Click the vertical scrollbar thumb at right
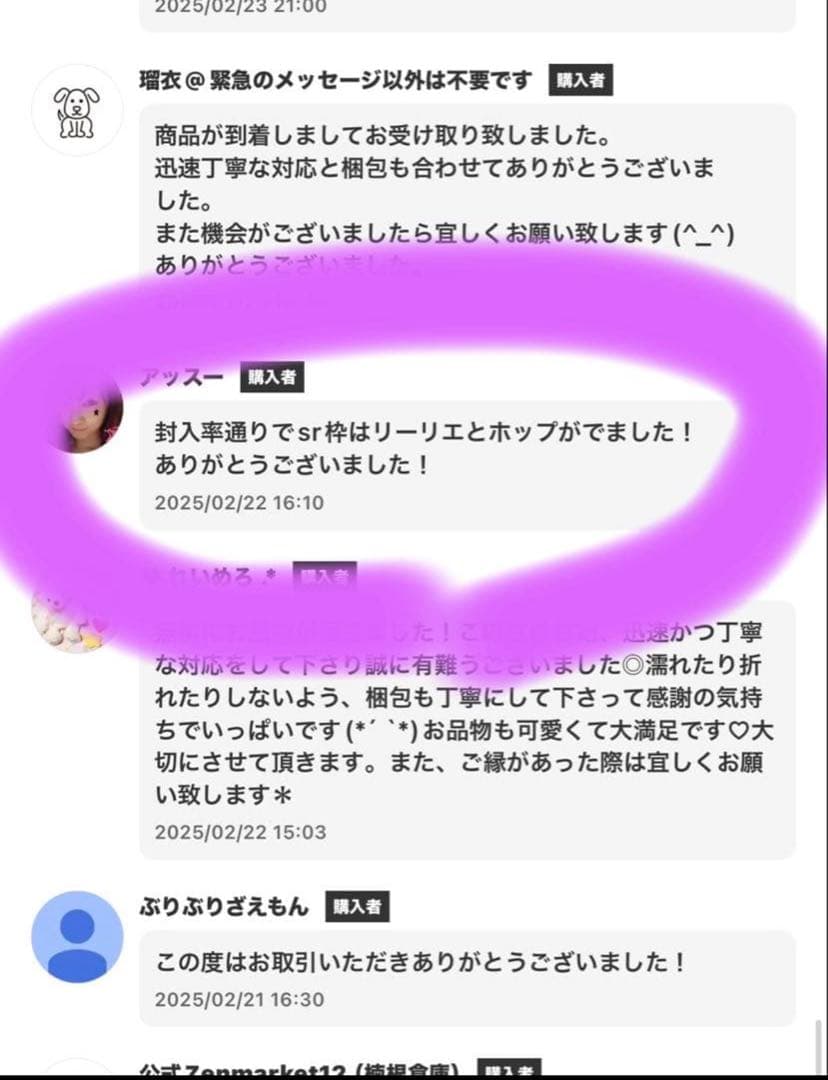The height and width of the screenshot is (1080, 828). coord(818,1047)
